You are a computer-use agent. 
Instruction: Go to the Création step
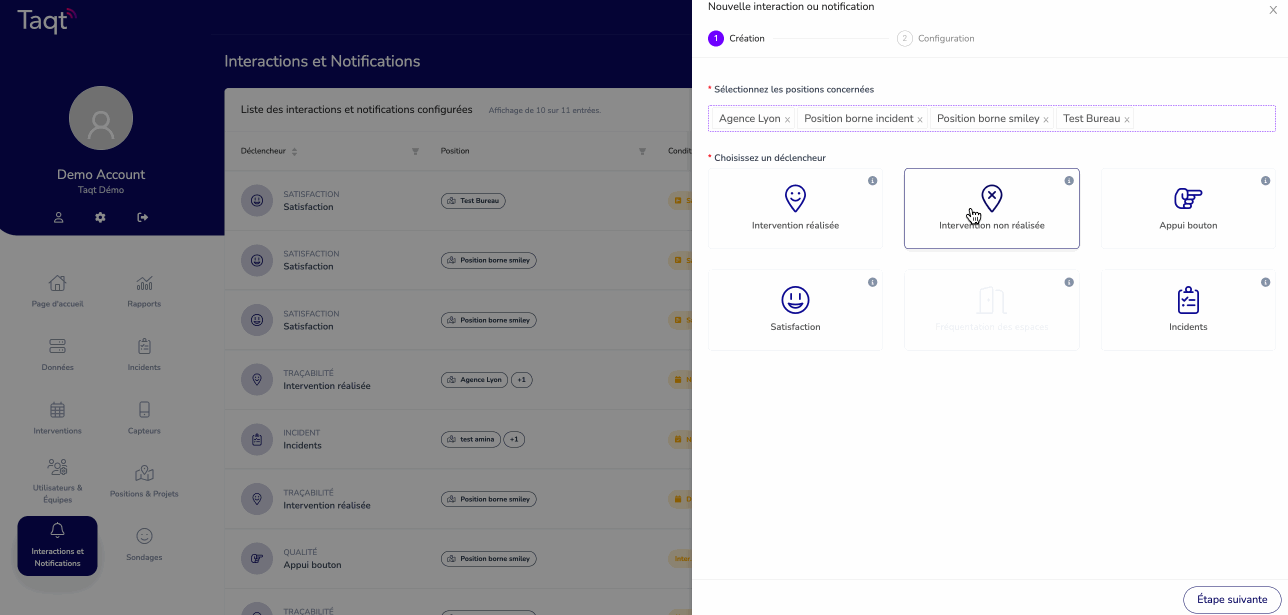pos(737,38)
